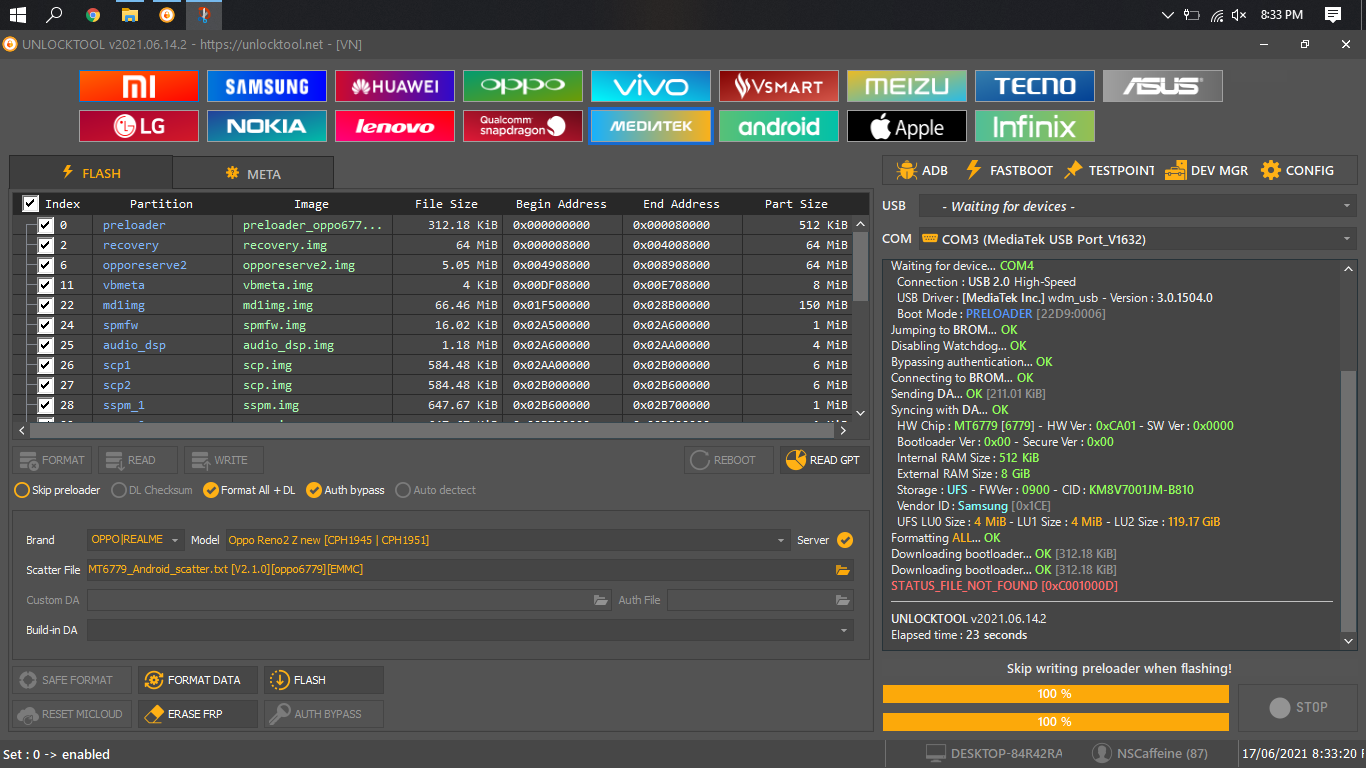Pick the Infinix brand tile
1366x768 pixels.
pyautogui.click(x=1035, y=126)
